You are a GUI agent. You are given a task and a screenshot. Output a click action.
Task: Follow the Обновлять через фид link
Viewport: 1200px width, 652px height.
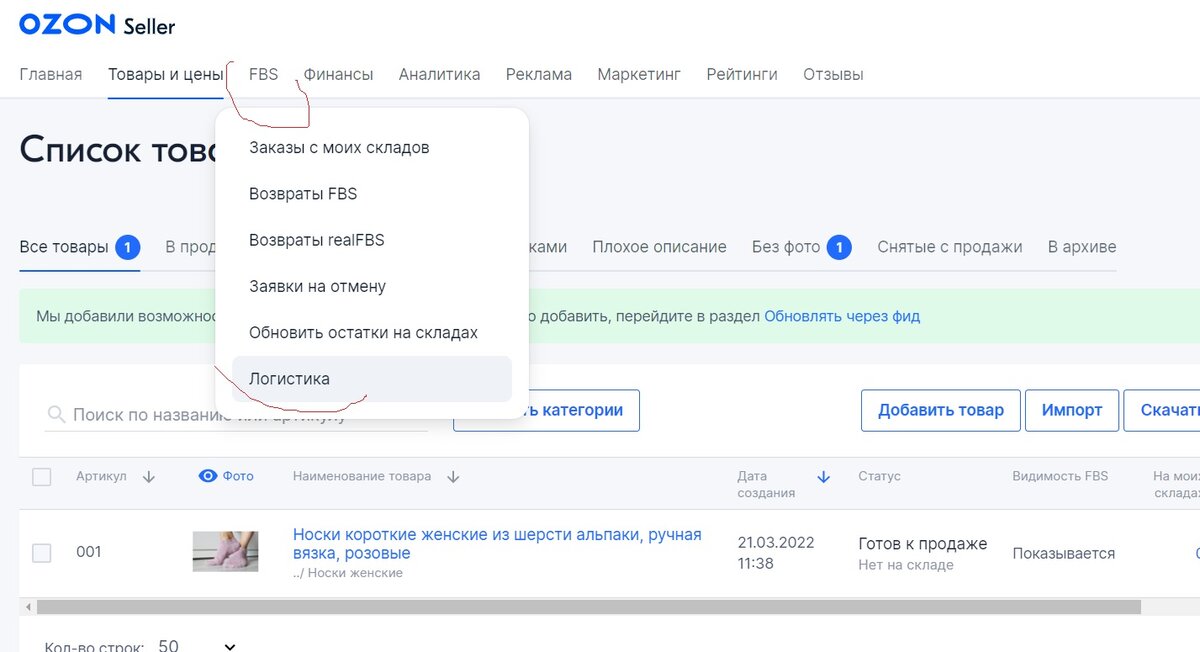point(842,316)
